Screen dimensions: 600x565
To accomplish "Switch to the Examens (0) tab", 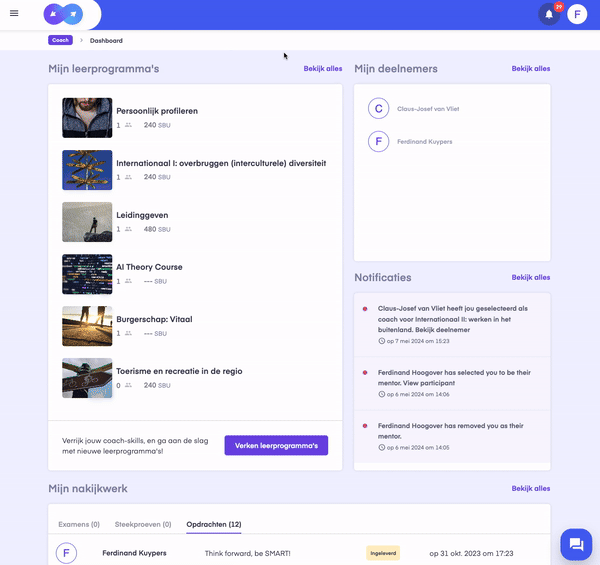I will click(x=79, y=524).
